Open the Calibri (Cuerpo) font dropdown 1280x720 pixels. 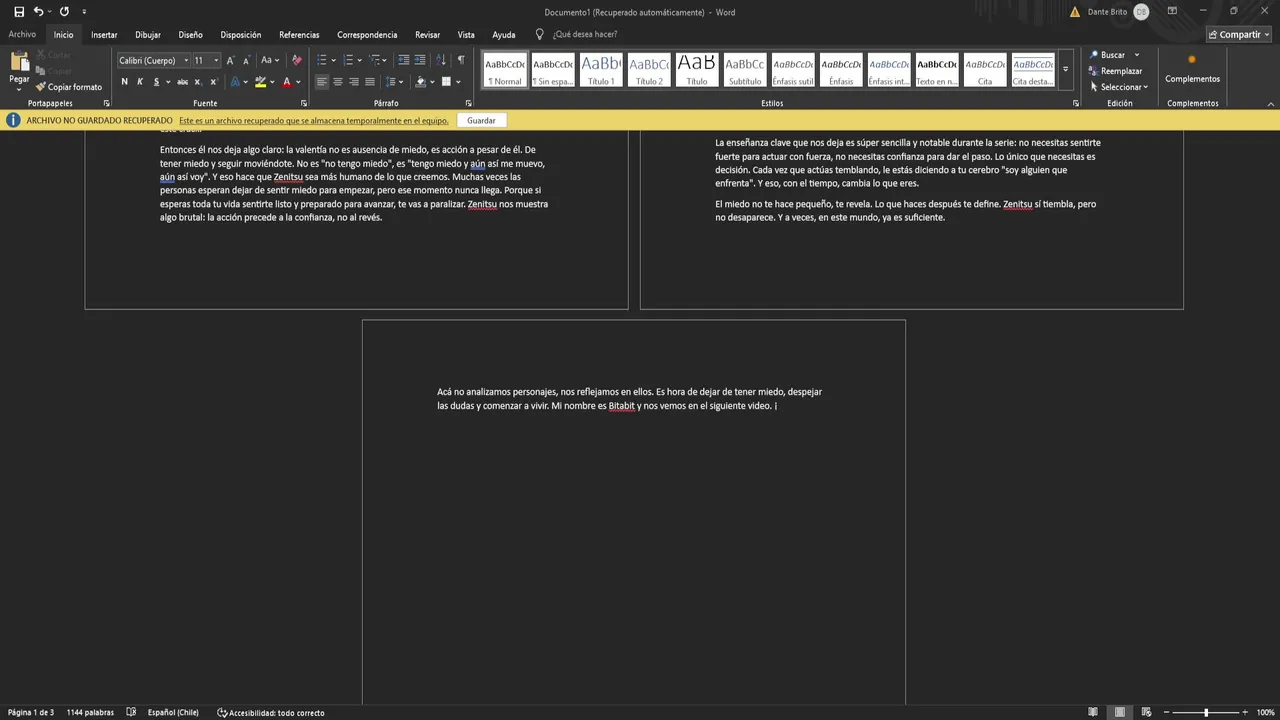pos(185,60)
